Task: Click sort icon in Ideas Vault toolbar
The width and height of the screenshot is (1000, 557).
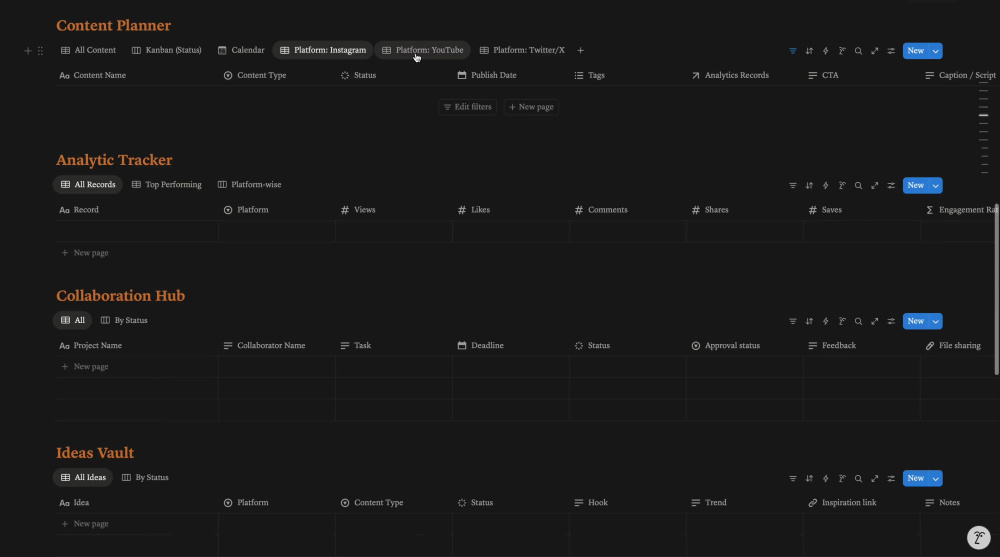Action: click(x=809, y=478)
